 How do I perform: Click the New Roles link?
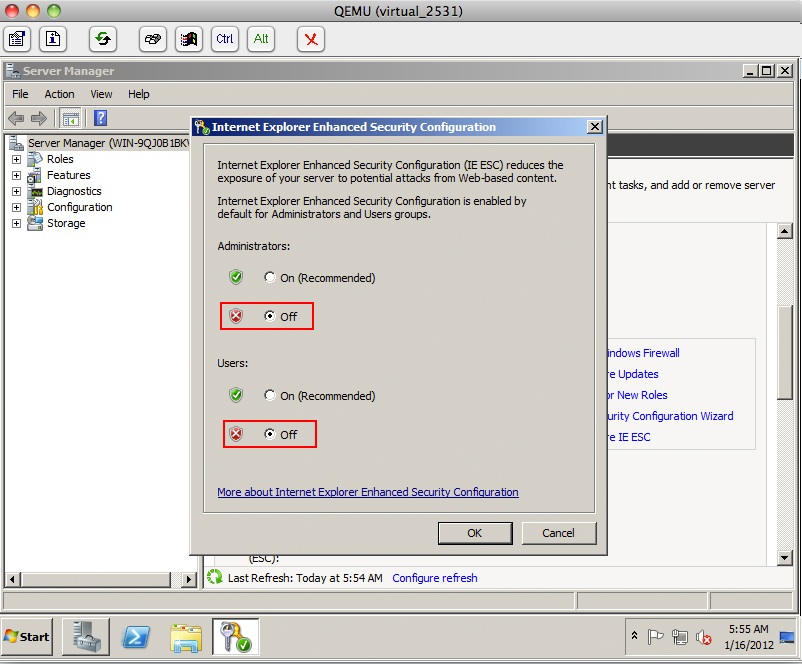pyautogui.click(x=637, y=395)
